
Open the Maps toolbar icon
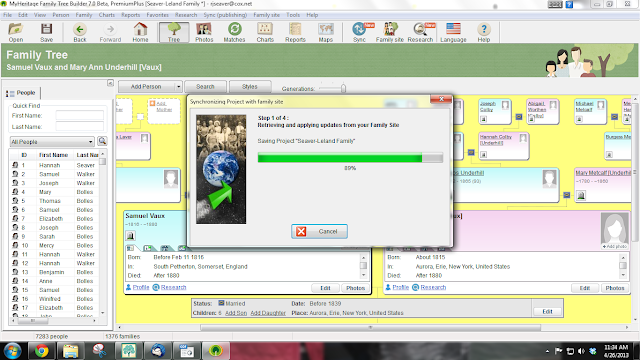coord(326,32)
